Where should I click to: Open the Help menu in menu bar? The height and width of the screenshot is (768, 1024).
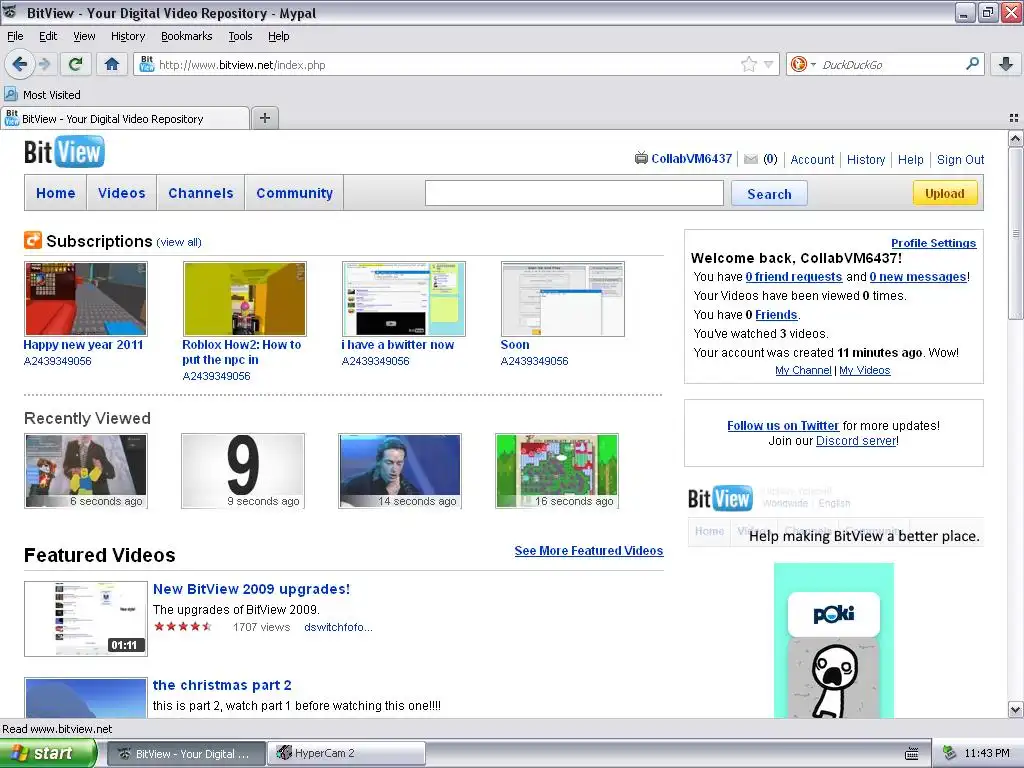(278, 36)
